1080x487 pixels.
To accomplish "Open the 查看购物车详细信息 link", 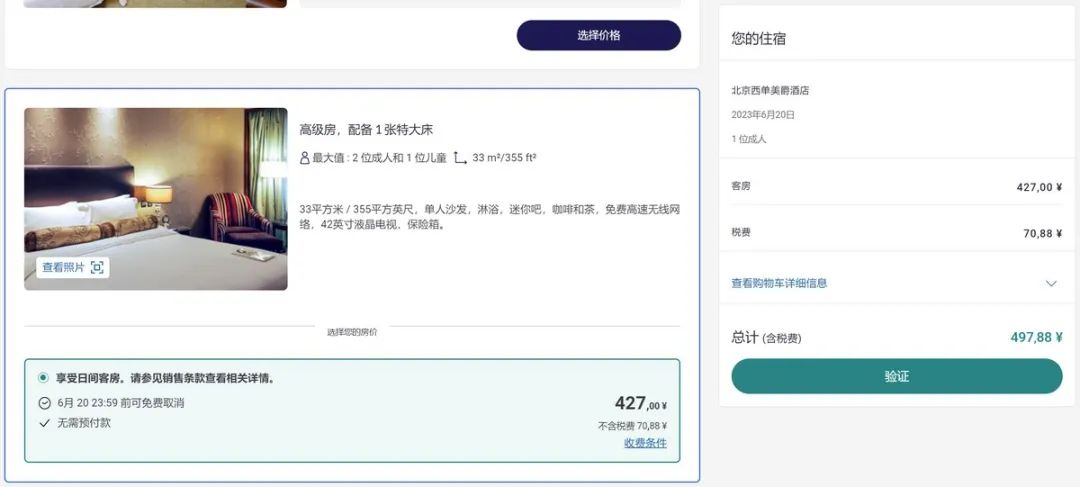I will coord(779,283).
